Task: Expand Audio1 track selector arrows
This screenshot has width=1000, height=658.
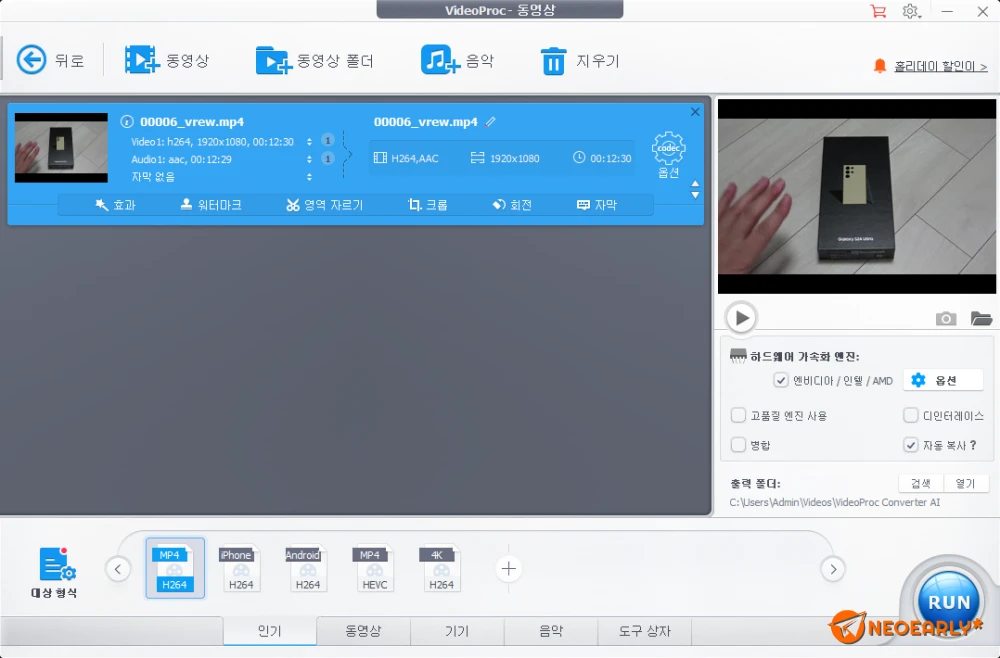Action: click(309, 159)
